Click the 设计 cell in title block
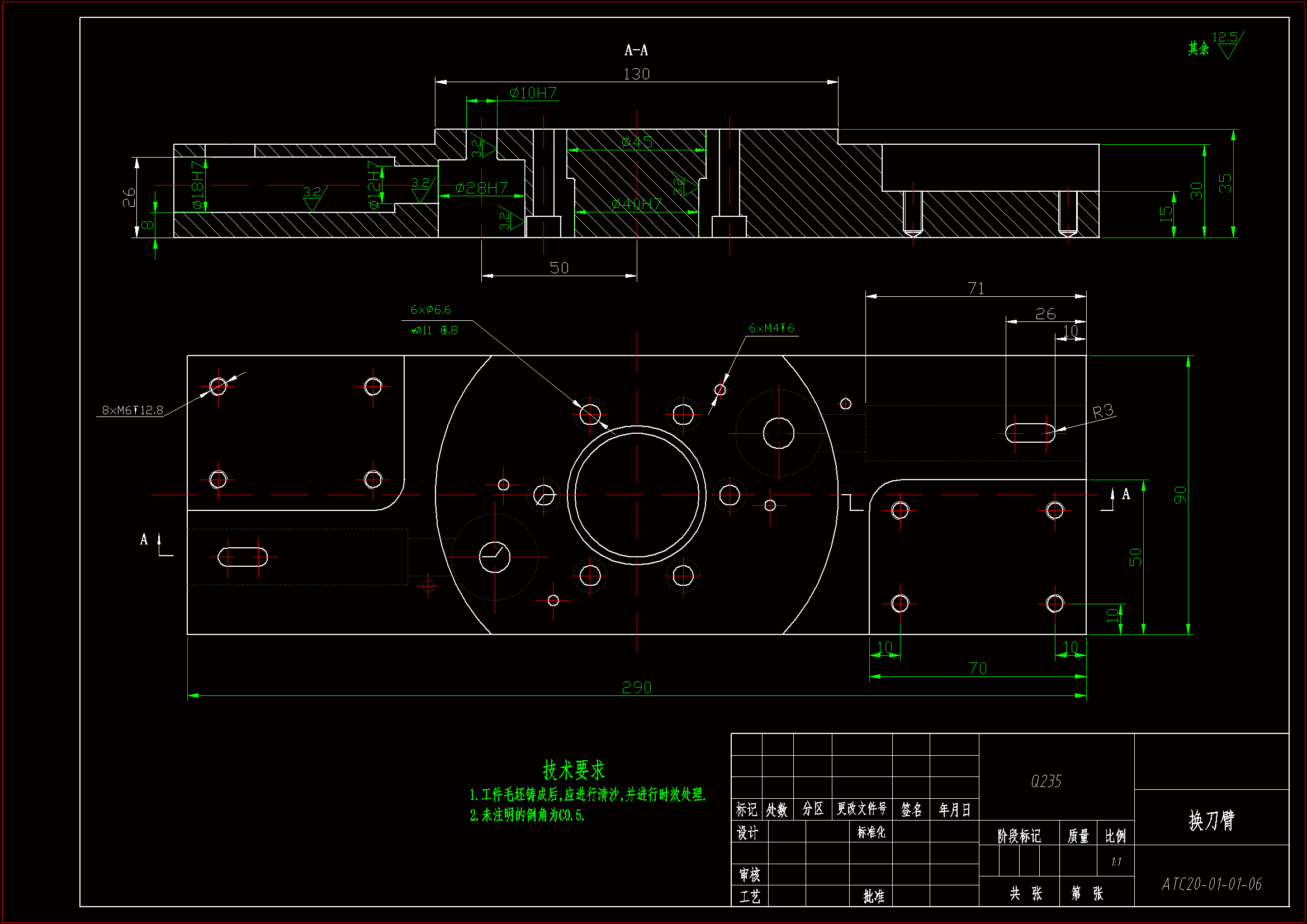This screenshot has height=924, width=1307. coord(747,833)
